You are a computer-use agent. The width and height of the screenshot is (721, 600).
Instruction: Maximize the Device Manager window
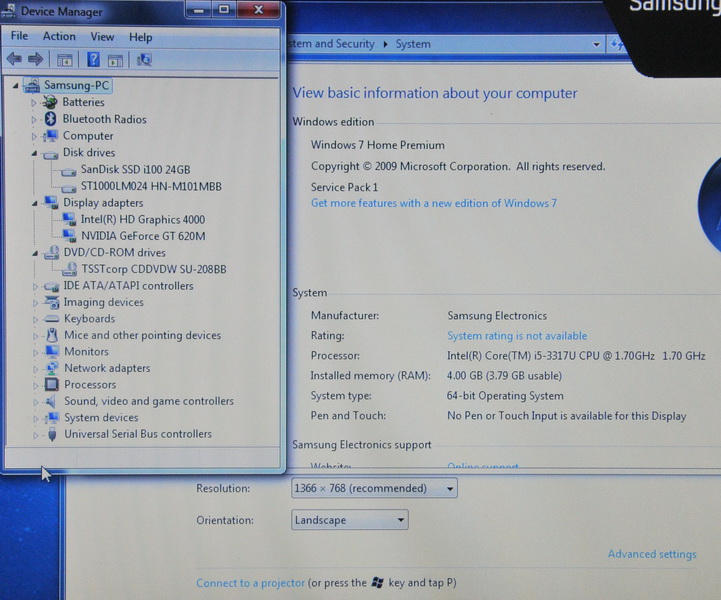(x=224, y=9)
